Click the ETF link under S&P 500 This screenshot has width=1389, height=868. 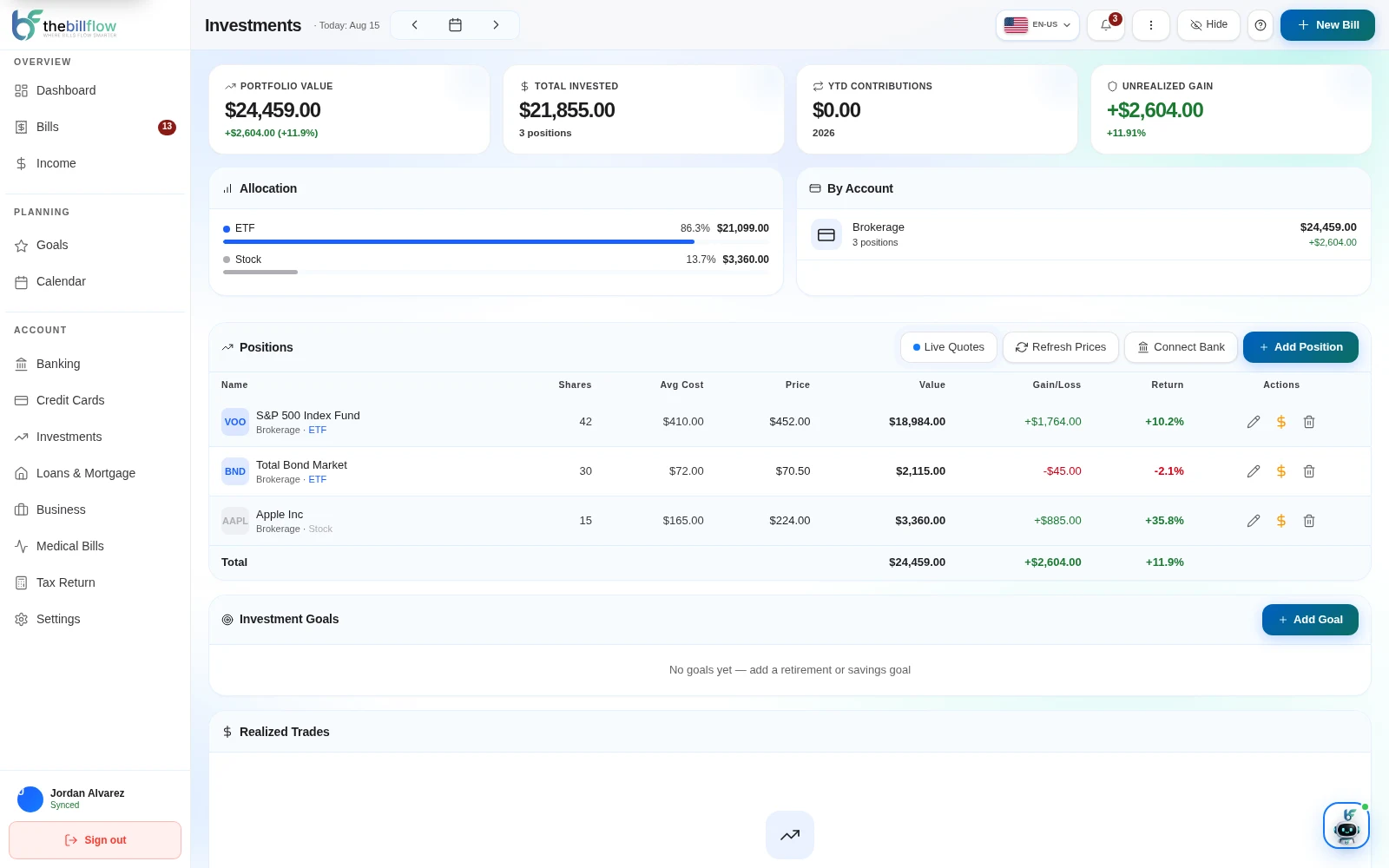(x=318, y=430)
